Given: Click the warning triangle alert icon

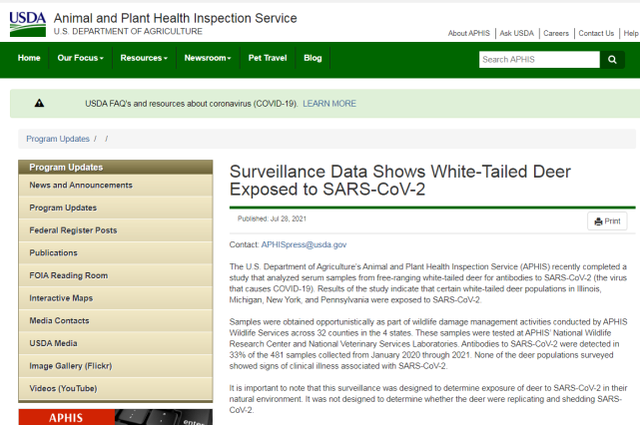Looking at the screenshot, I should click(39, 103).
